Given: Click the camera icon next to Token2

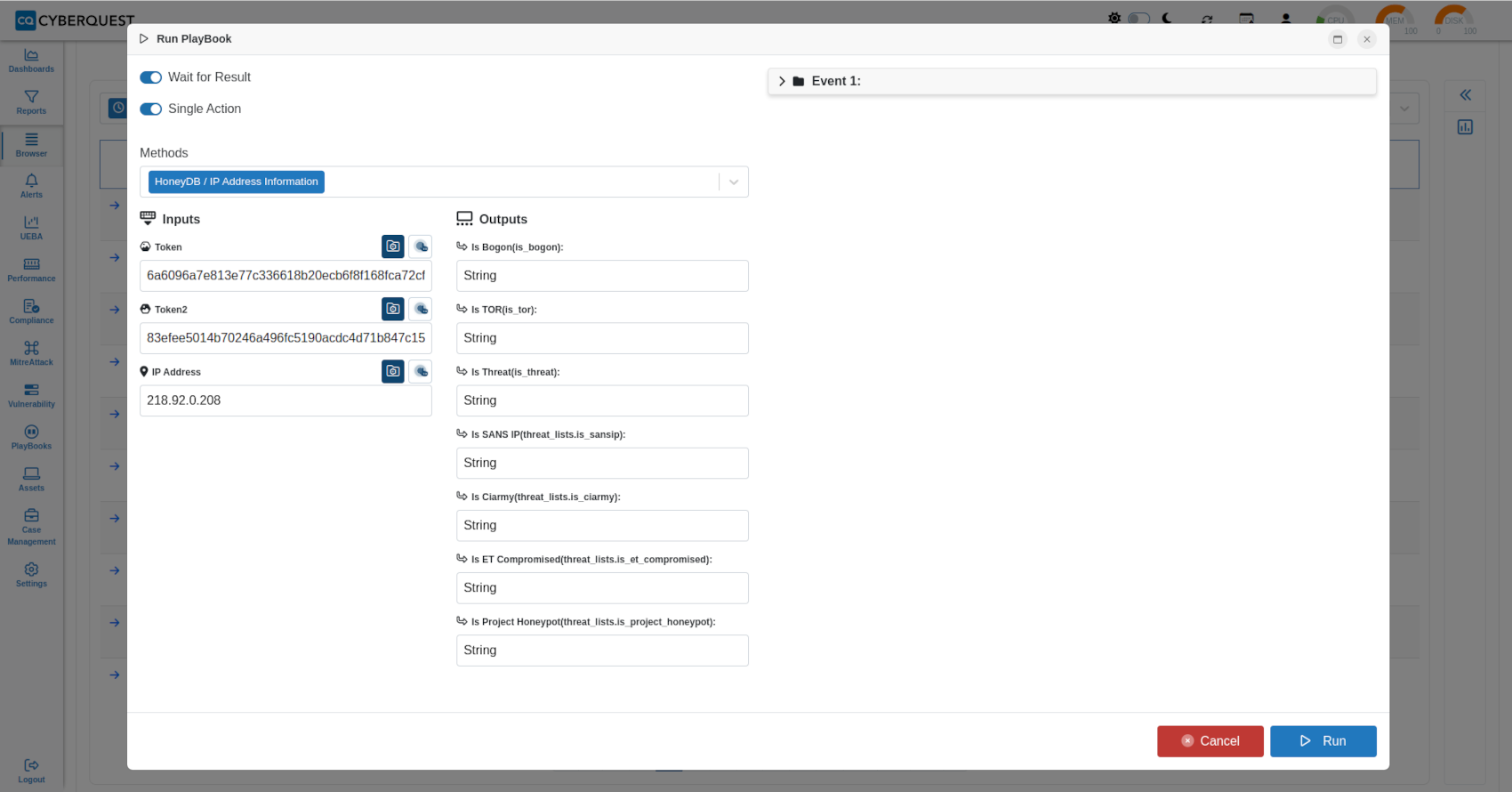Looking at the screenshot, I should (393, 309).
